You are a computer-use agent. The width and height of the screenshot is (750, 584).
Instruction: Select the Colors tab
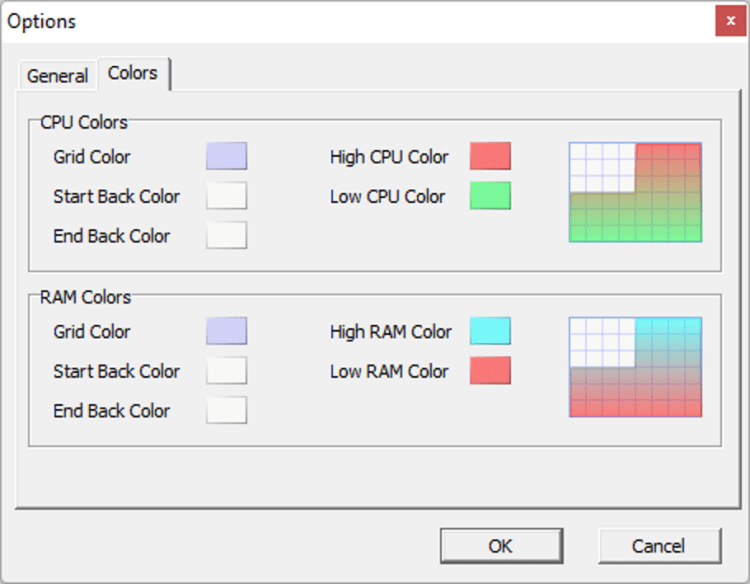point(133,74)
